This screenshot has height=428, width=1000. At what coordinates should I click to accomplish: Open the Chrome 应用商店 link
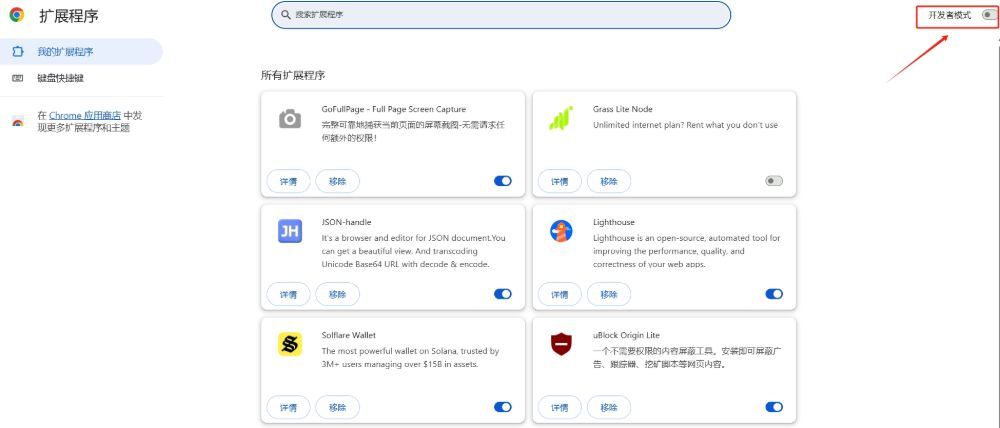85,115
